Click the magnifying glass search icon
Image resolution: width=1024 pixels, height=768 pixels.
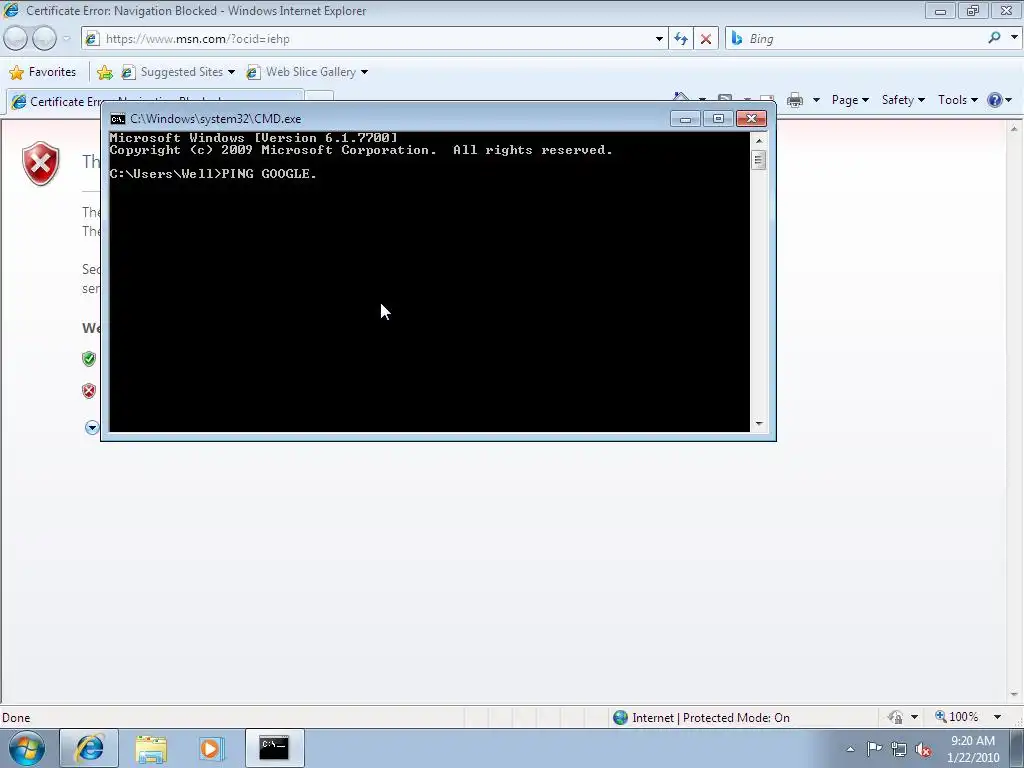point(994,38)
